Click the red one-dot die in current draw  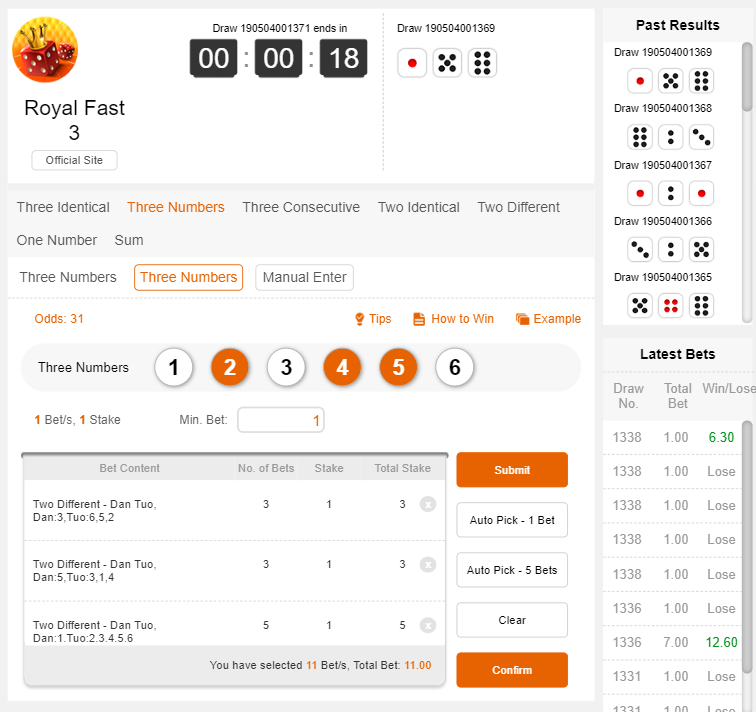(412, 63)
